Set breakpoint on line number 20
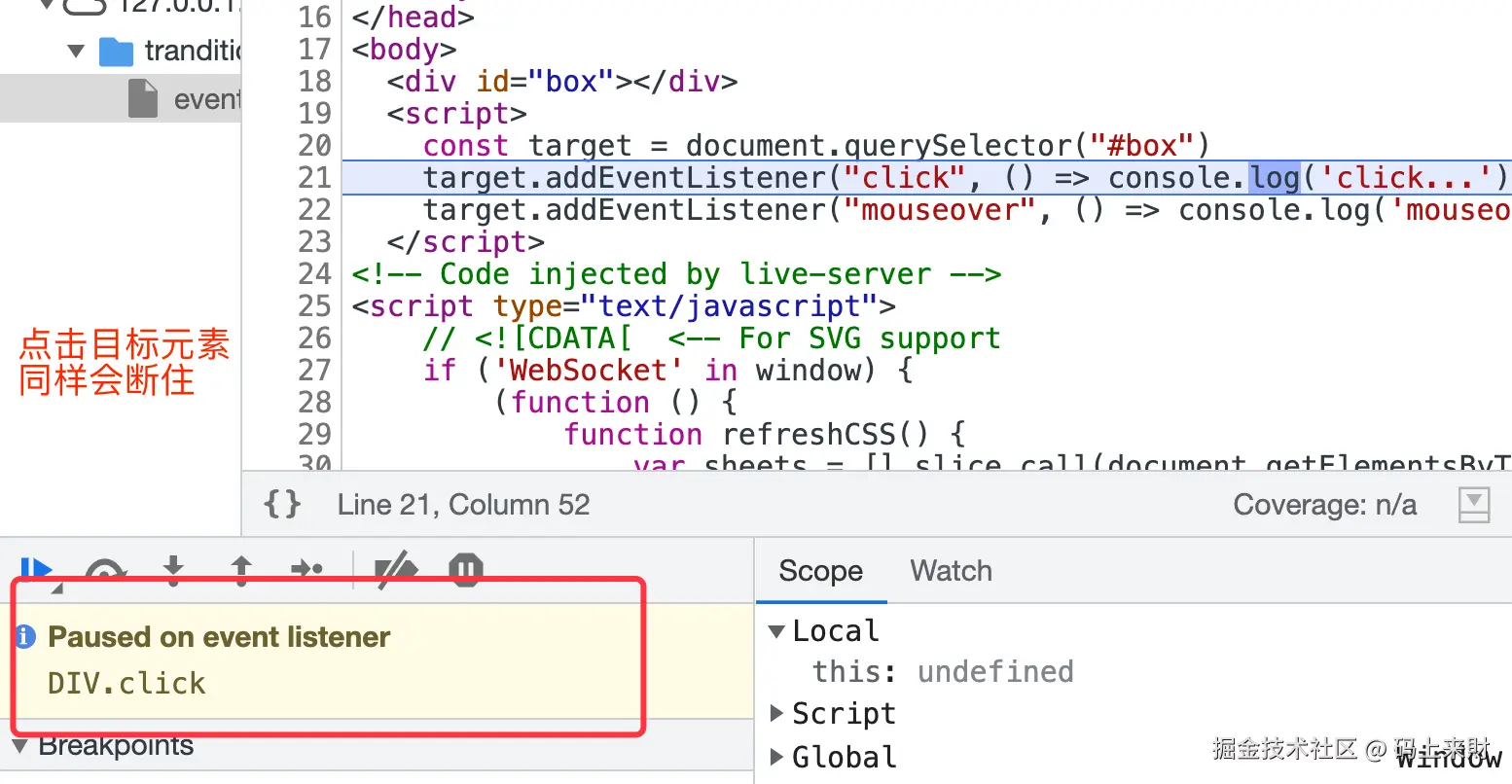 314,145
